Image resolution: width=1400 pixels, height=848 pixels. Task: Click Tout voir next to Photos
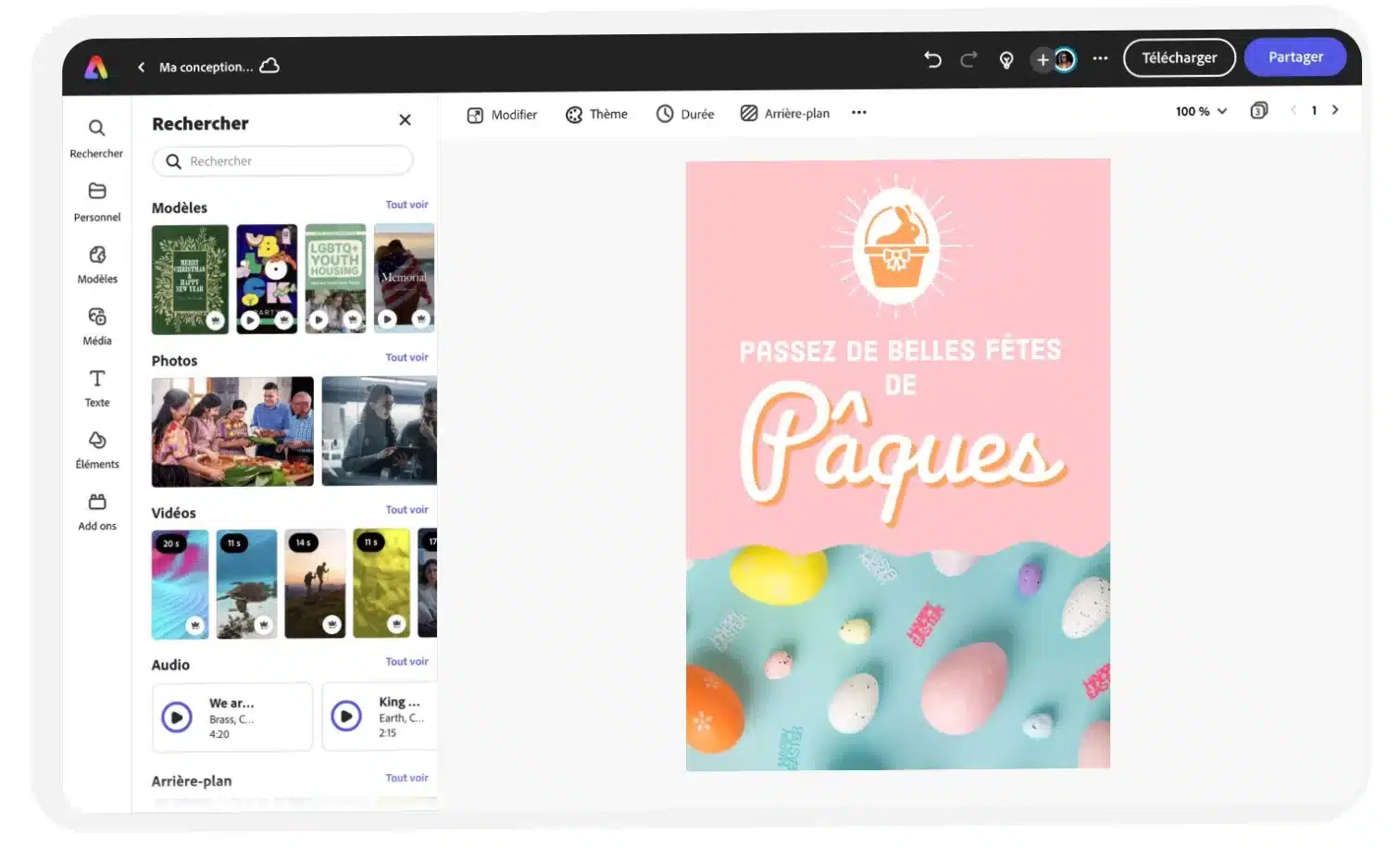coord(406,357)
